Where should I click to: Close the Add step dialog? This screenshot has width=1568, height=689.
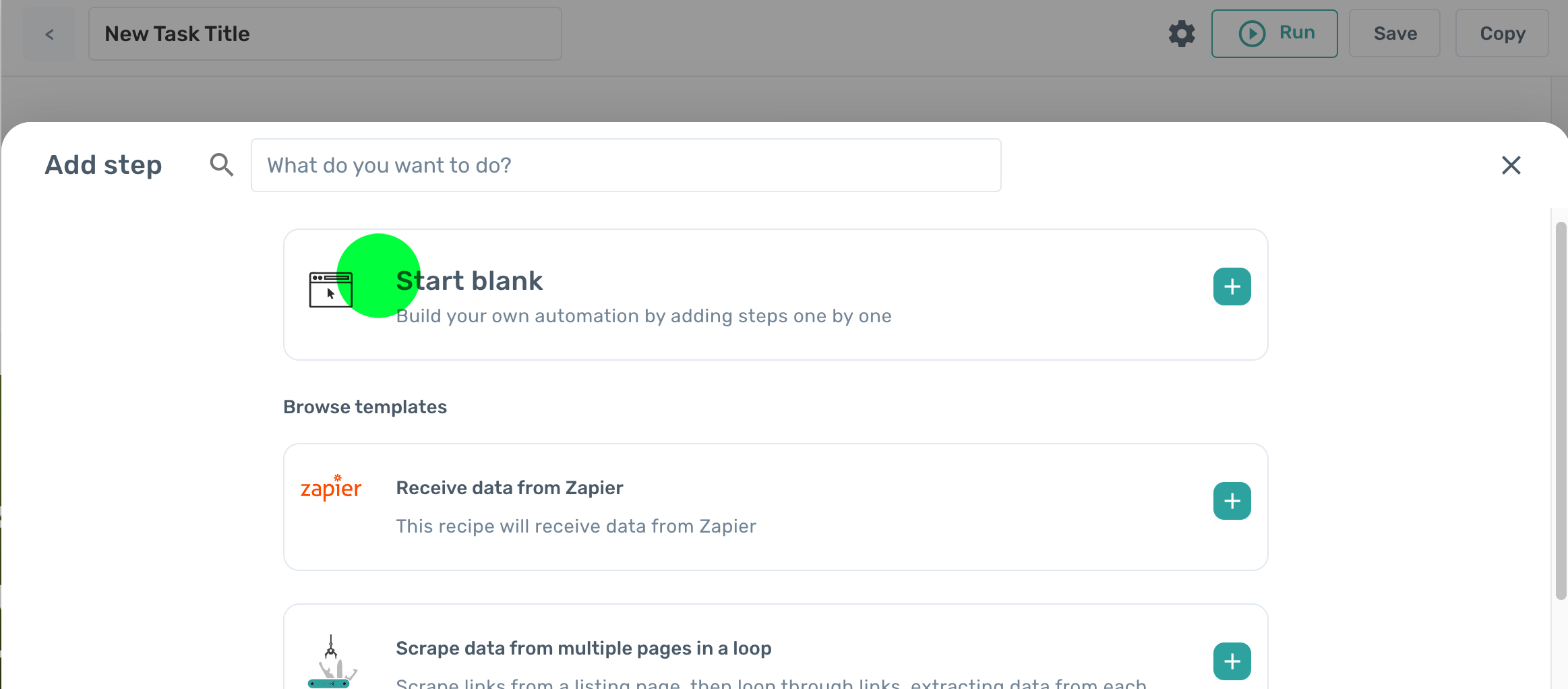point(1511,164)
